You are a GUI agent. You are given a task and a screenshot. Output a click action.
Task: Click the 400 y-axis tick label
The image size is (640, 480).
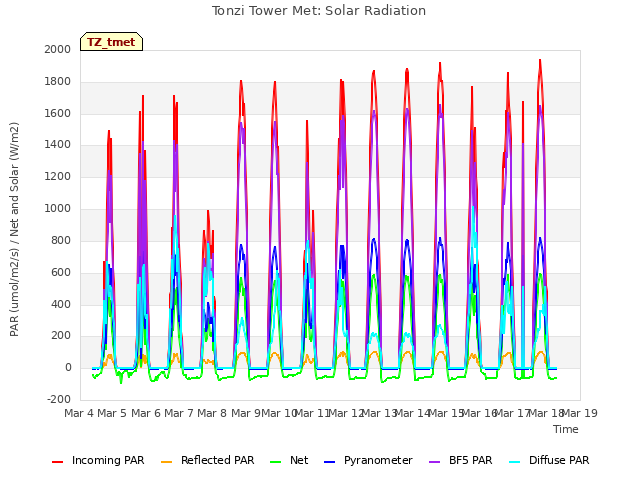[x=61, y=304]
